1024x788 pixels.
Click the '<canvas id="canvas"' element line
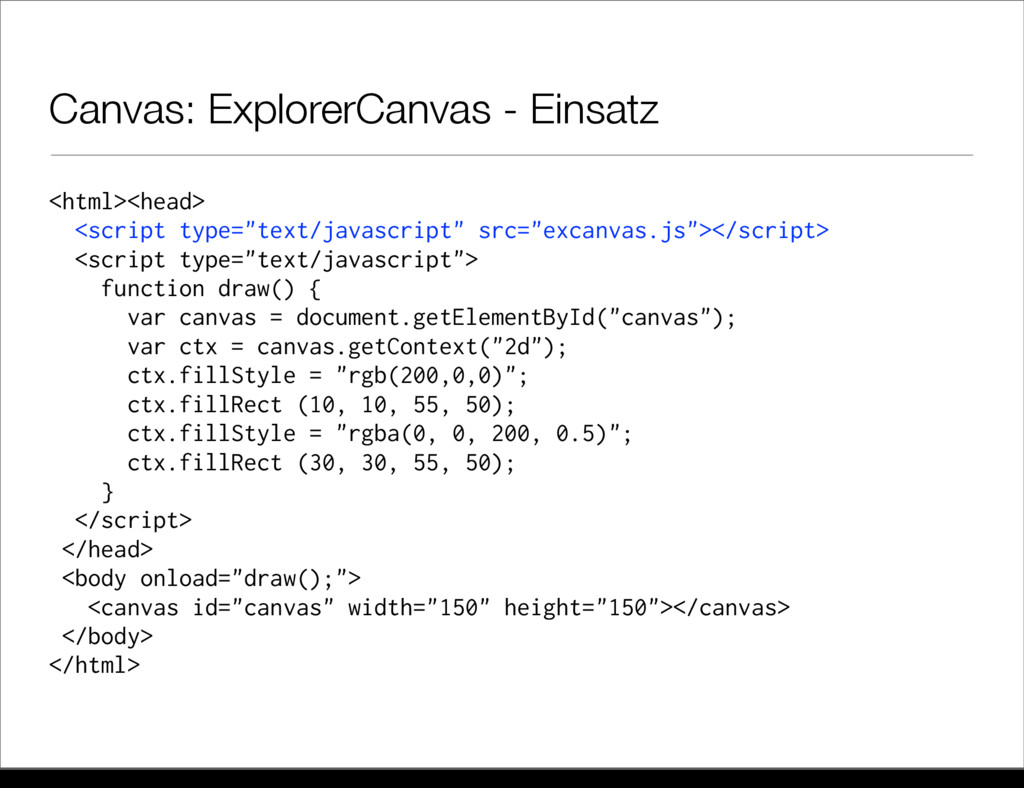[439, 608]
